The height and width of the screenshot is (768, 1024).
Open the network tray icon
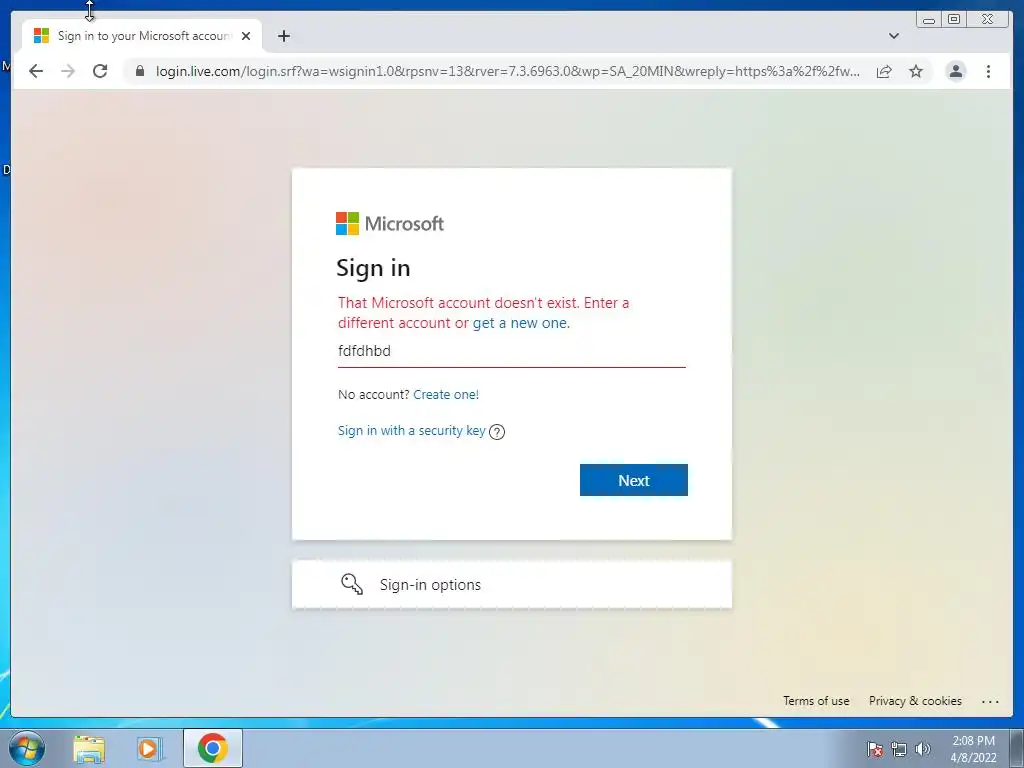(x=899, y=749)
